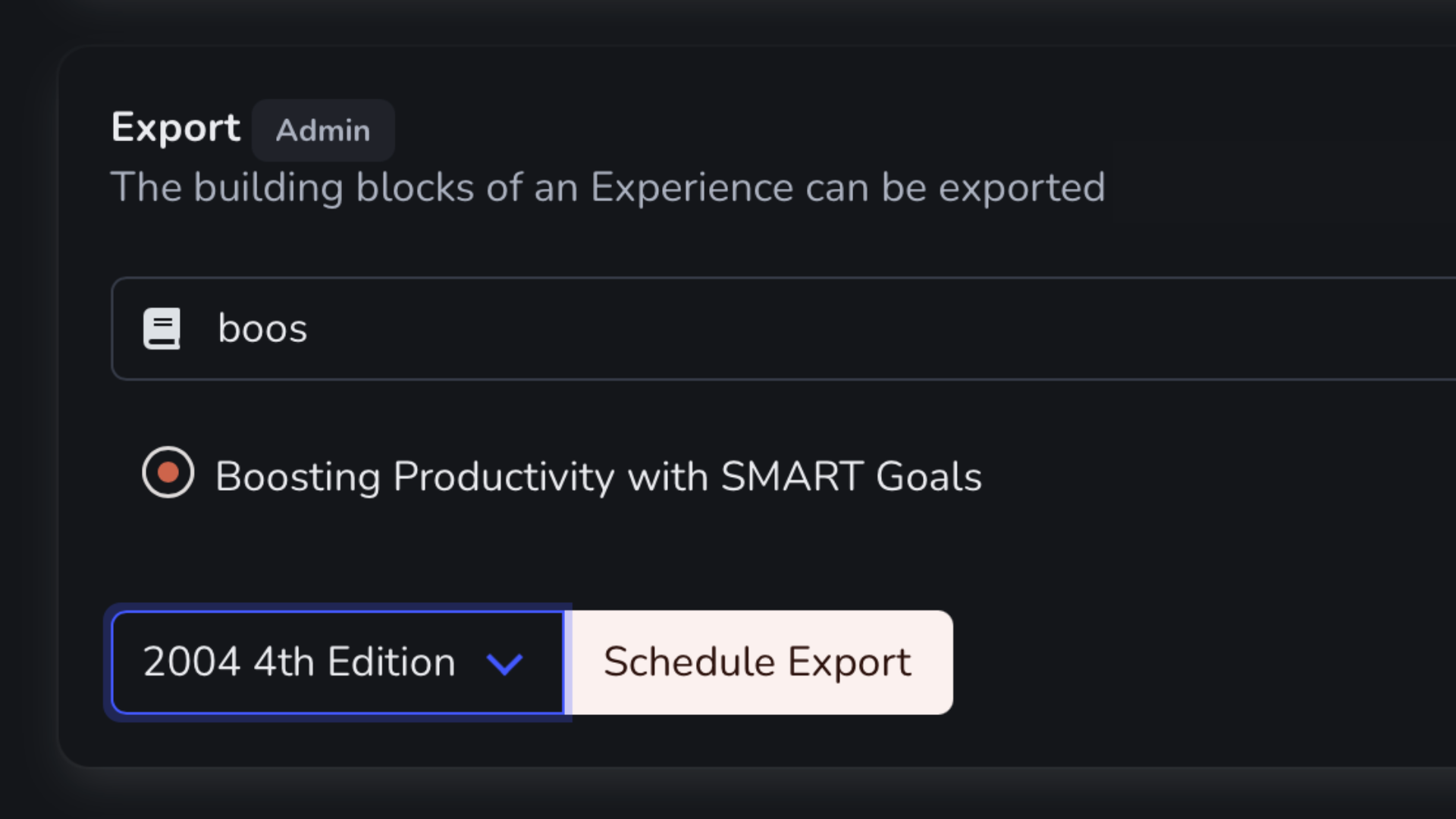Viewport: 1456px width, 819px height.
Task: Click the book icon in the search field
Action: tap(163, 328)
